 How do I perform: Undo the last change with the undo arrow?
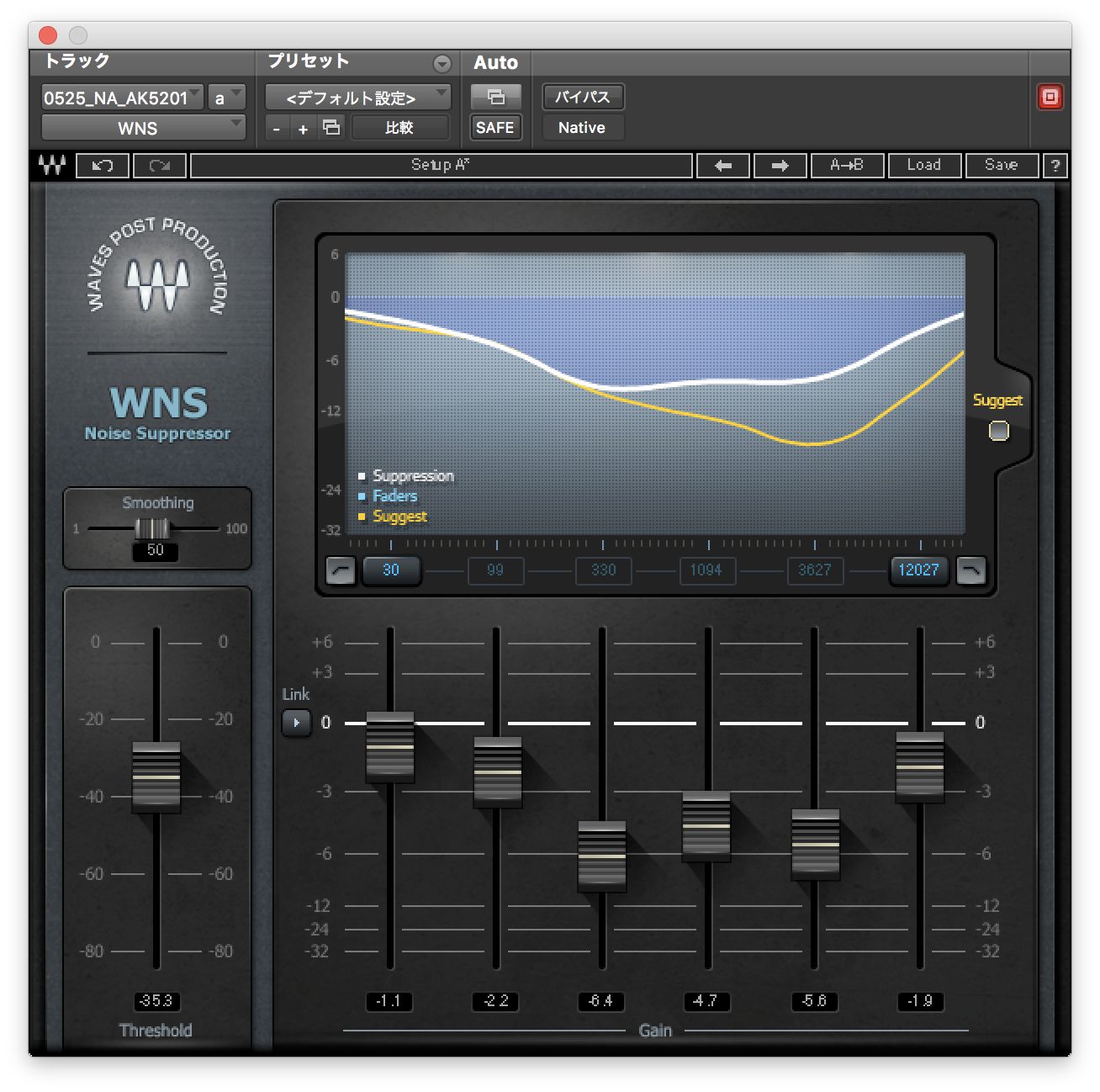(103, 166)
